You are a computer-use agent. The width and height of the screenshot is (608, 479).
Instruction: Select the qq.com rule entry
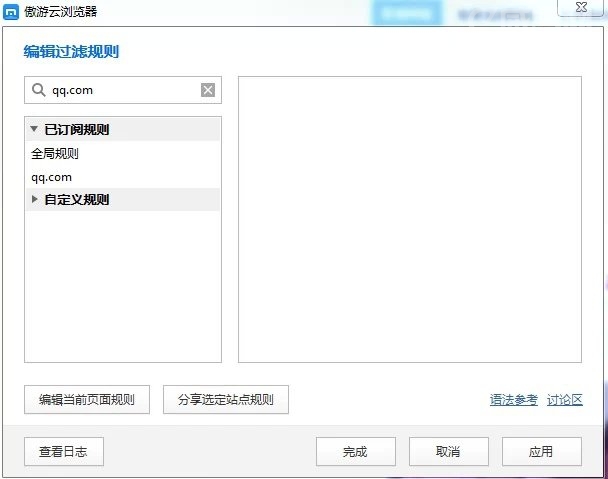pos(52,177)
